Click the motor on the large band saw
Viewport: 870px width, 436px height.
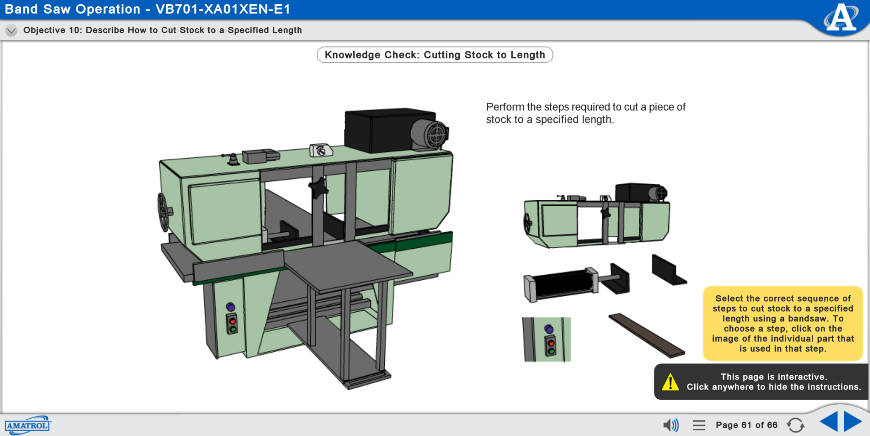429,134
